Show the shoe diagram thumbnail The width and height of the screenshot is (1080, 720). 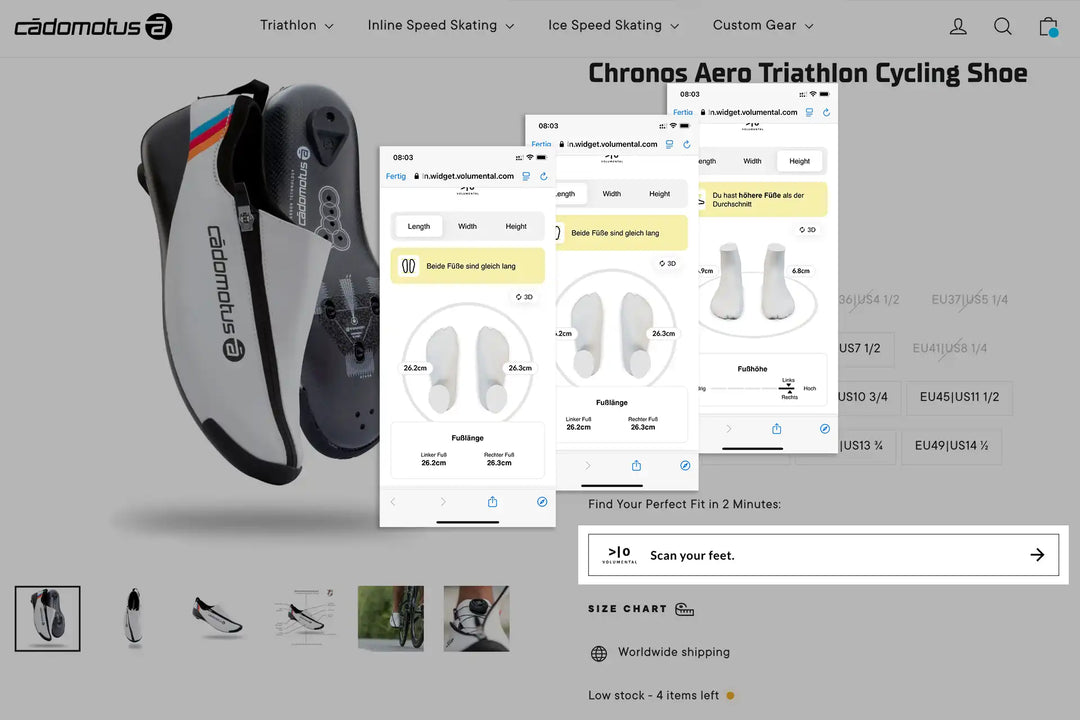coord(305,619)
